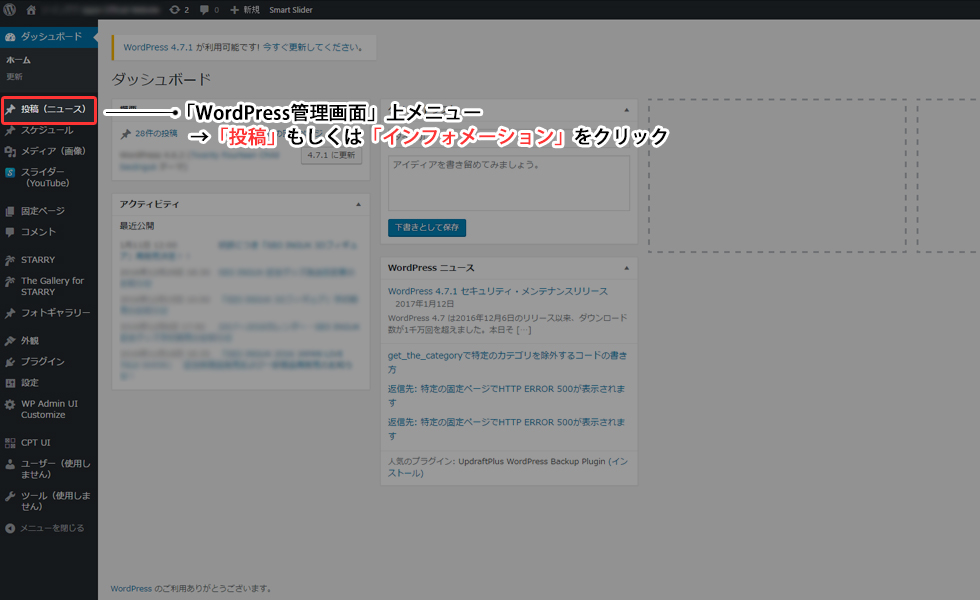Click the pin icon beside スケジュール

[10, 131]
